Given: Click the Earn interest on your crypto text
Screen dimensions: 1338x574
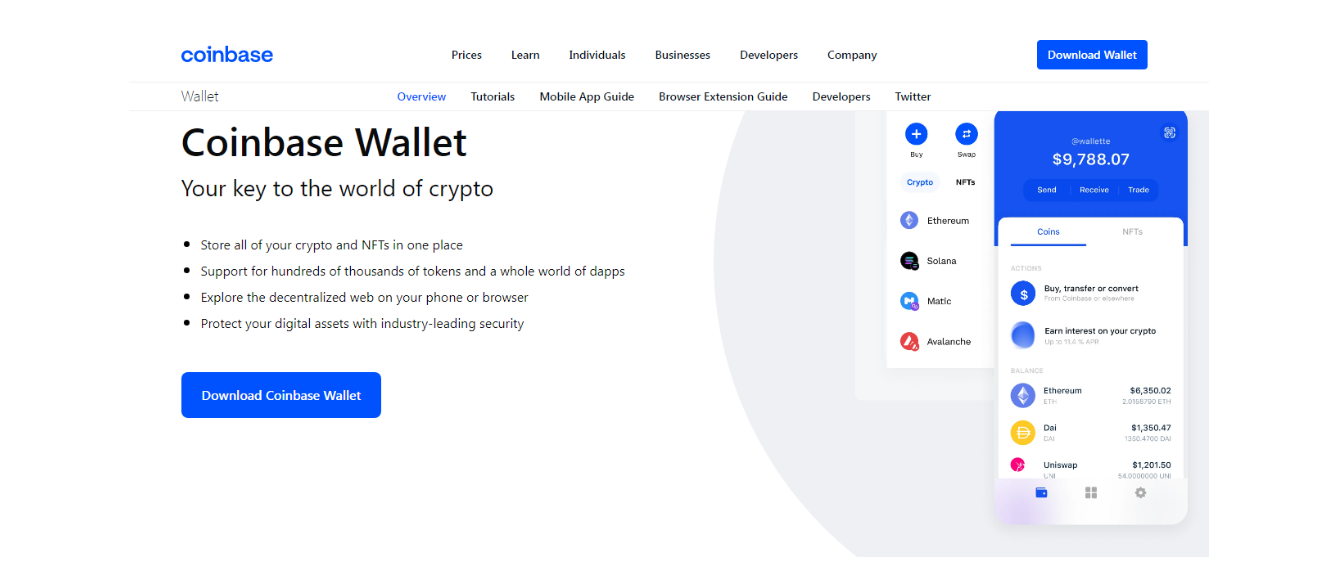Looking at the screenshot, I should coord(1100,331).
